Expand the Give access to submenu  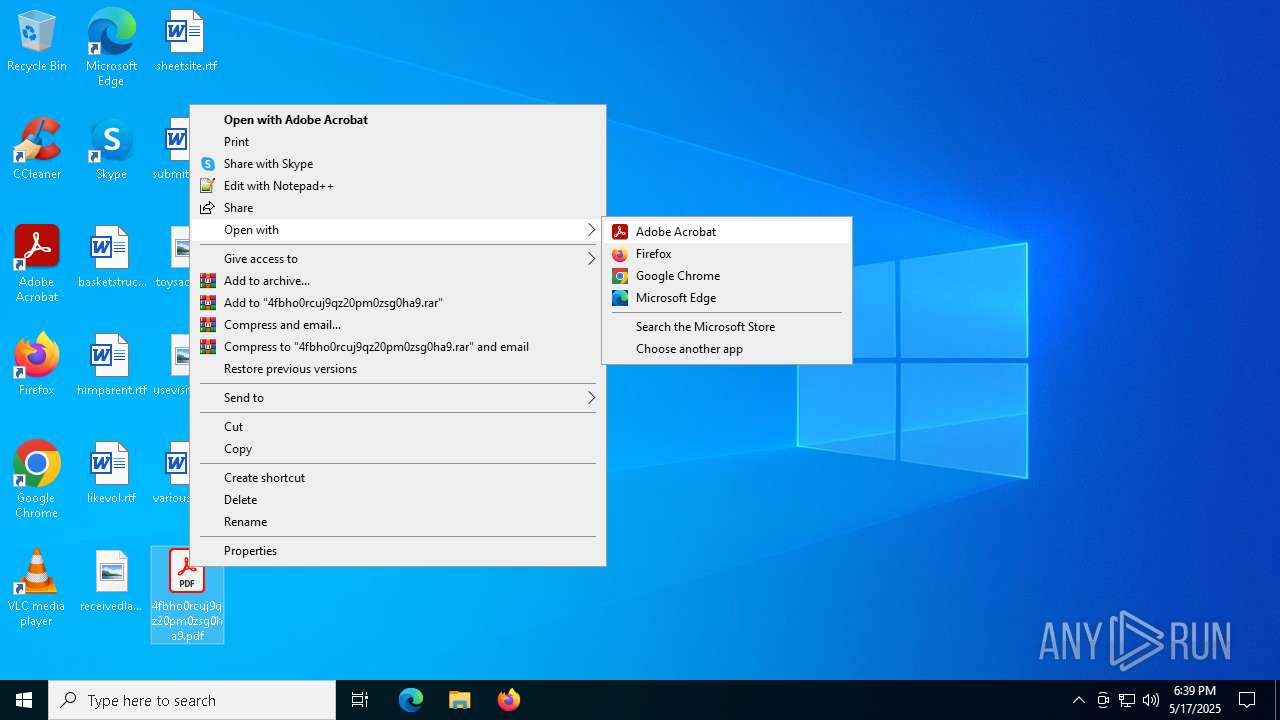coord(398,259)
